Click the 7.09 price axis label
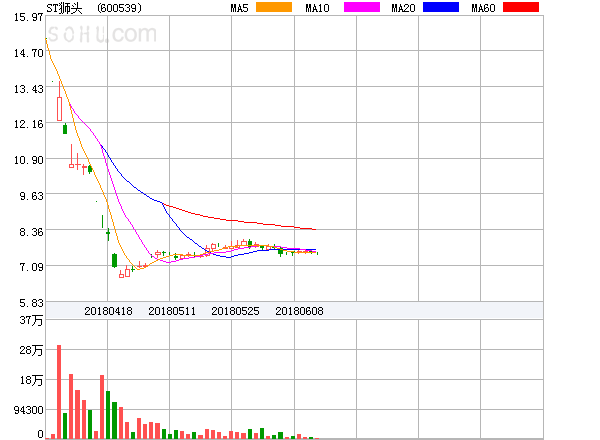 tap(31, 267)
